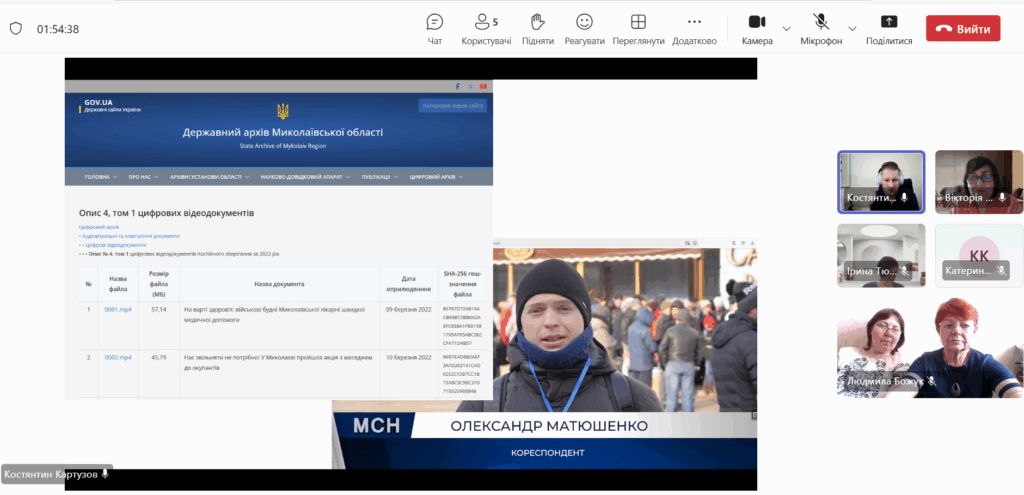Open the НАУКОВО-ДОВІДКОВИЙ АПАРАТ menu
The width and height of the screenshot is (1024, 495).
click(x=305, y=177)
